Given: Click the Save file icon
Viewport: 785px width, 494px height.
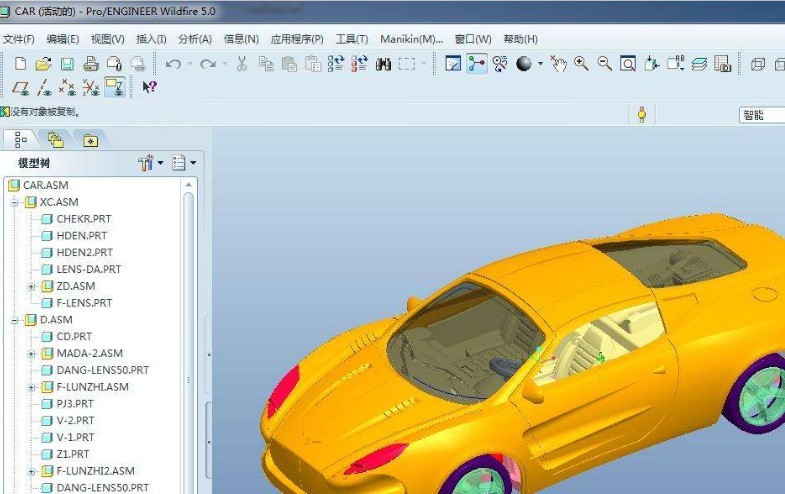Looking at the screenshot, I should point(67,64).
